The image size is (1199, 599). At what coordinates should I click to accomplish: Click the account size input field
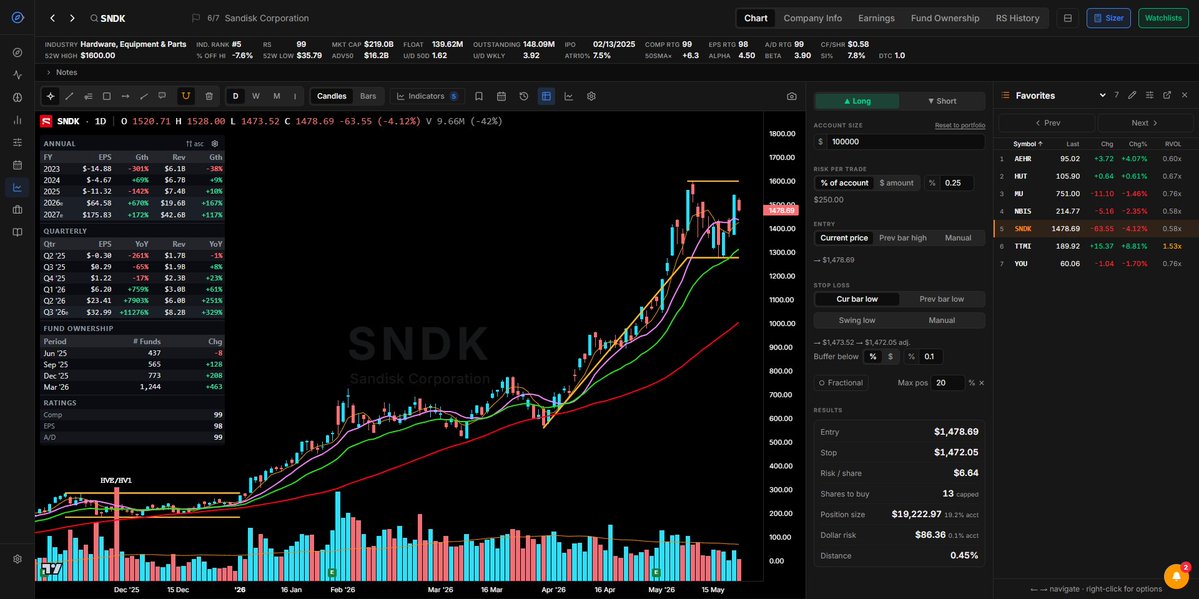[x=899, y=142]
